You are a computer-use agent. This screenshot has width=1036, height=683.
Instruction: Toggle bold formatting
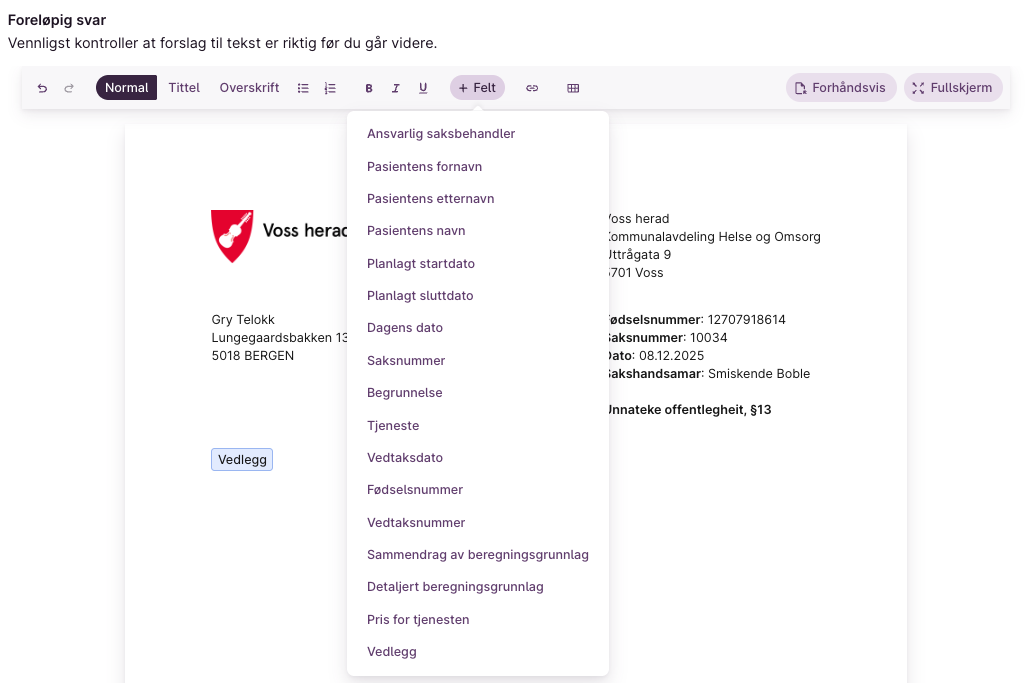coord(369,88)
